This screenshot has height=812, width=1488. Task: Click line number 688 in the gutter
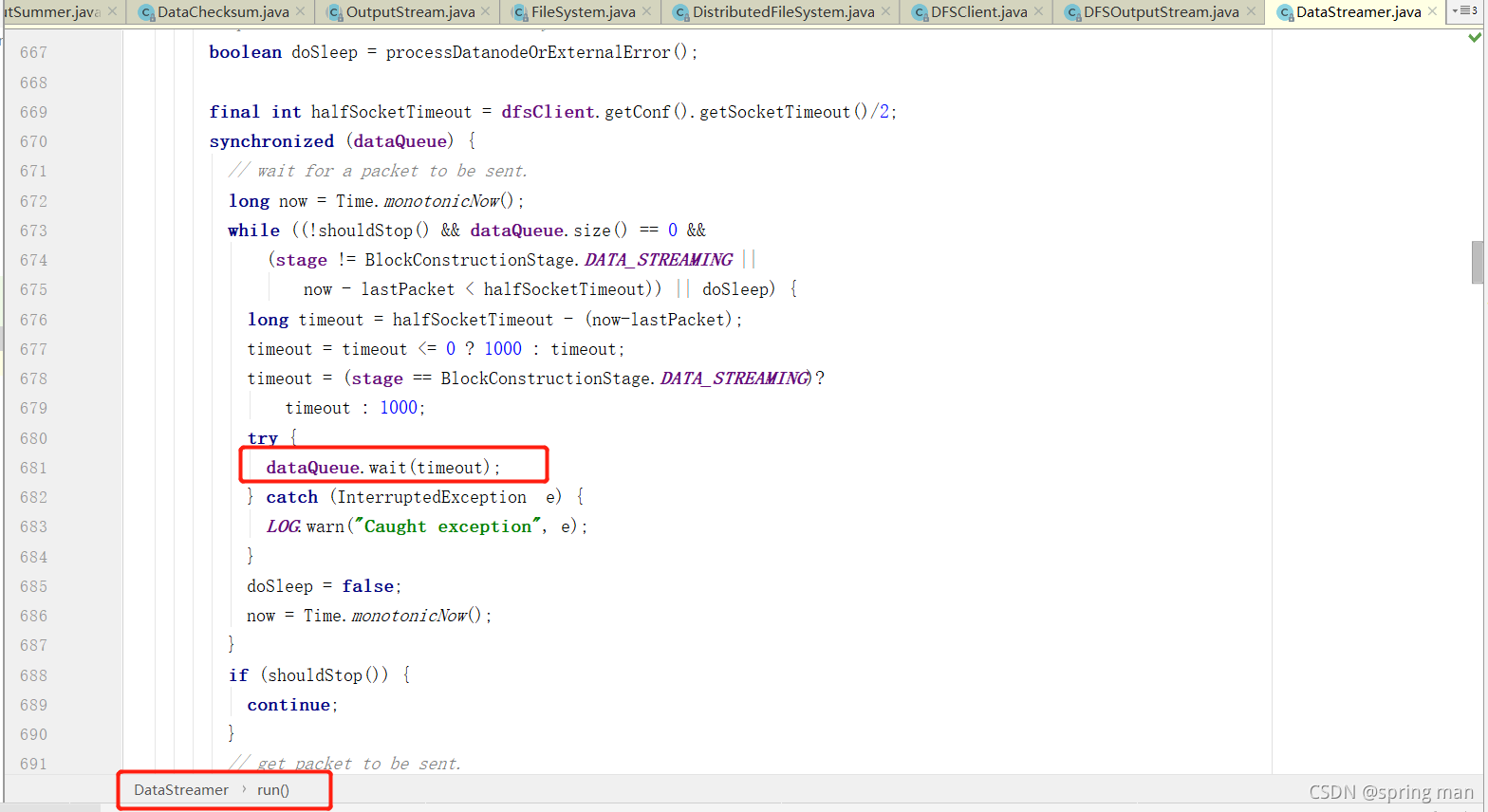click(33, 675)
